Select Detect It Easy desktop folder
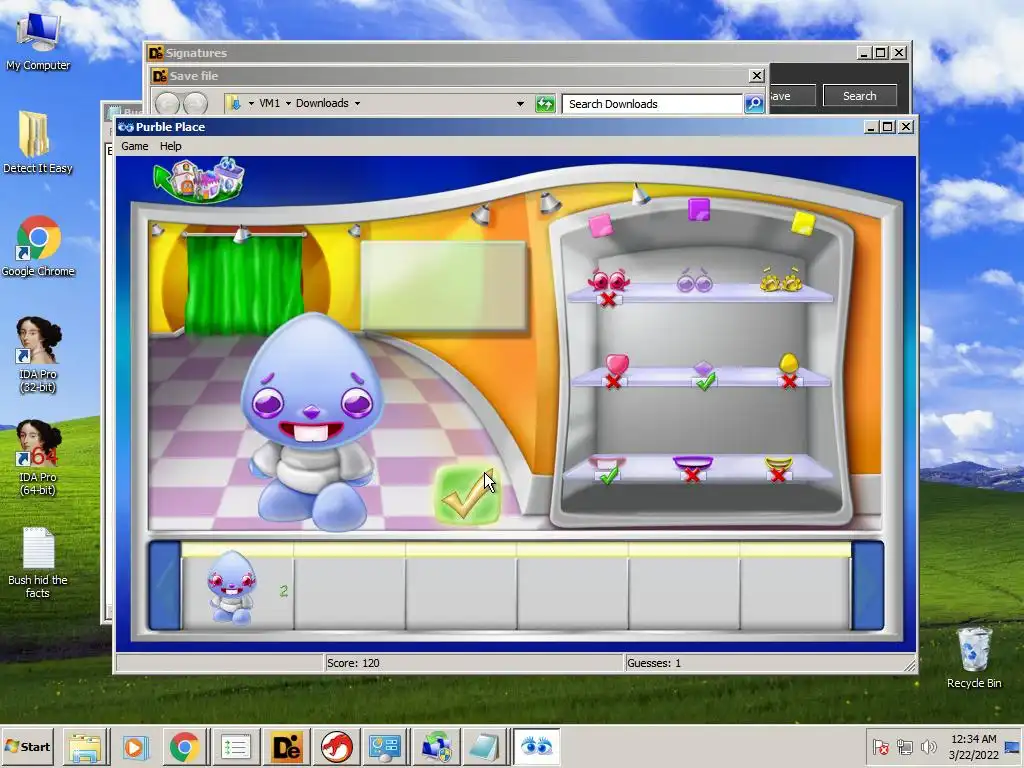1024x768 pixels. coord(37,142)
